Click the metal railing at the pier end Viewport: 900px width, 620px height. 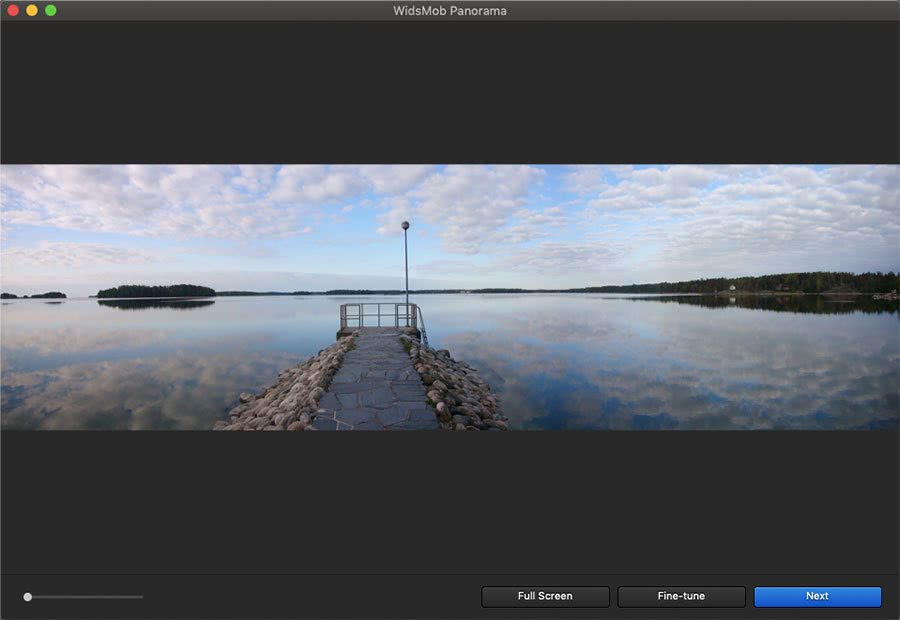click(378, 316)
